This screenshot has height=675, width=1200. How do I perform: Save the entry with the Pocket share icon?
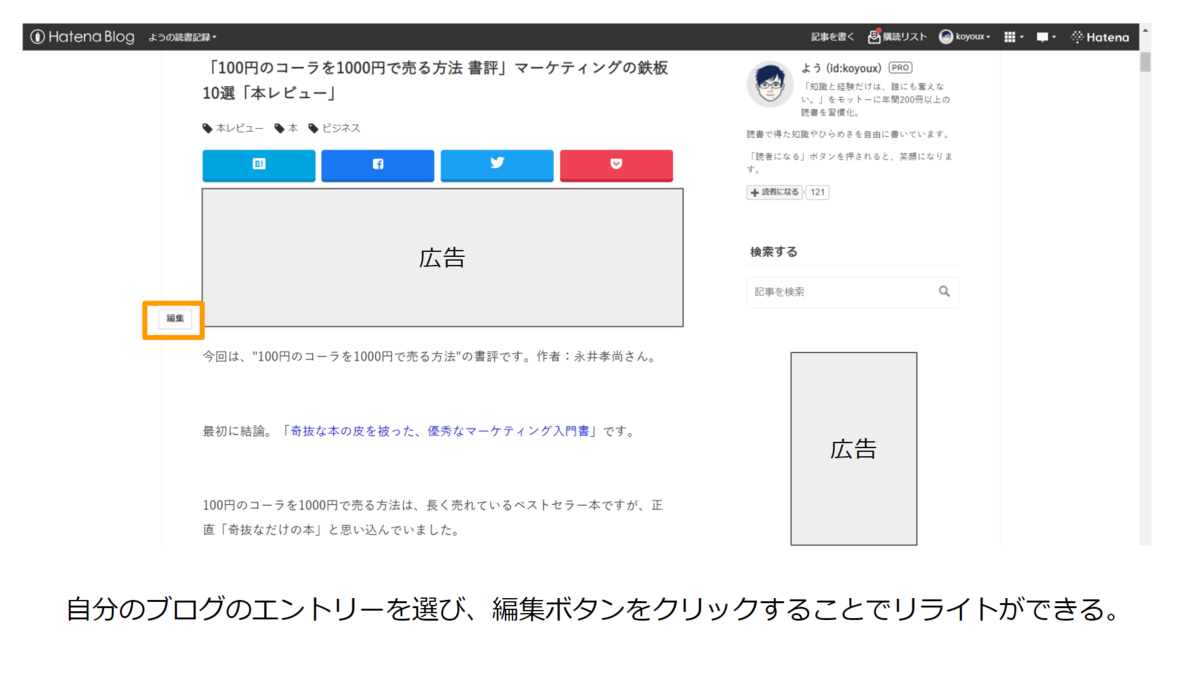(x=616, y=165)
